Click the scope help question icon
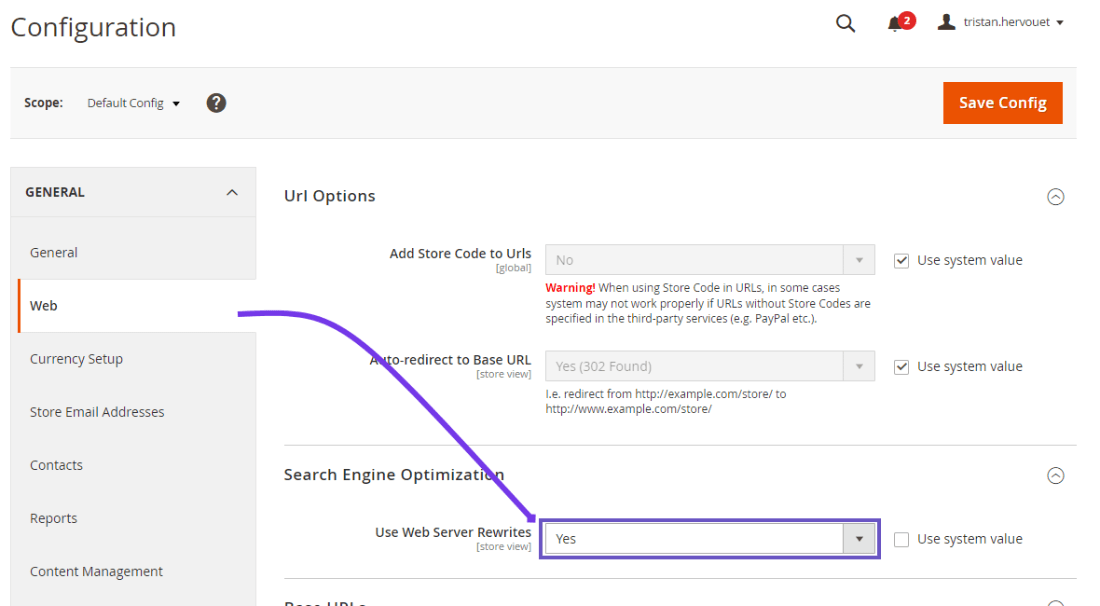The height and width of the screenshot is (606, 1100). (x=216, y=103)
